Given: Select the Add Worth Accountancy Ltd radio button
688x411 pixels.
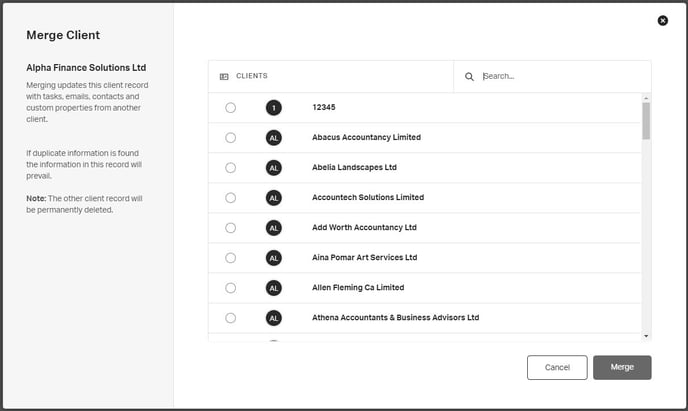Looking at the screenshot, I should pyautogui.click(x=231, y=227).
